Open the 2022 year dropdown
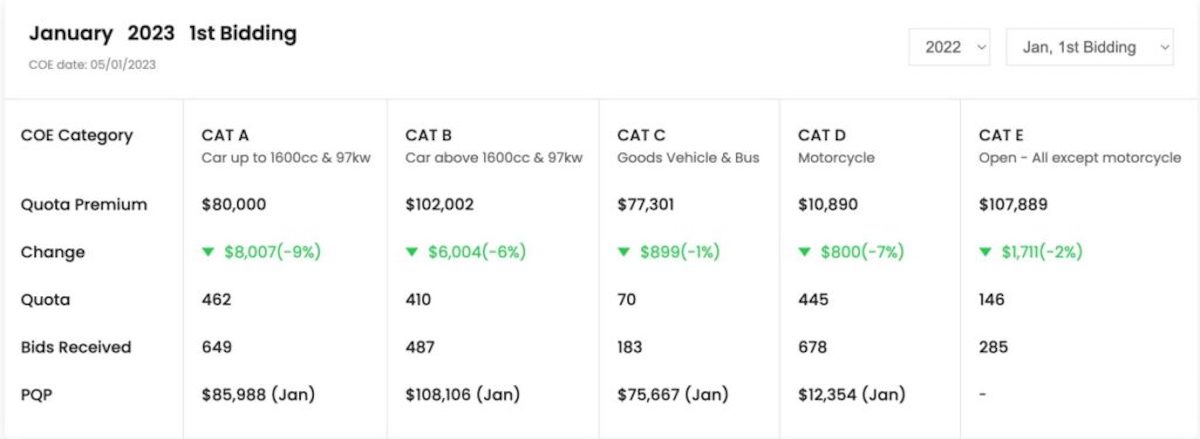The image size is (1200, 439). (949, 47)
